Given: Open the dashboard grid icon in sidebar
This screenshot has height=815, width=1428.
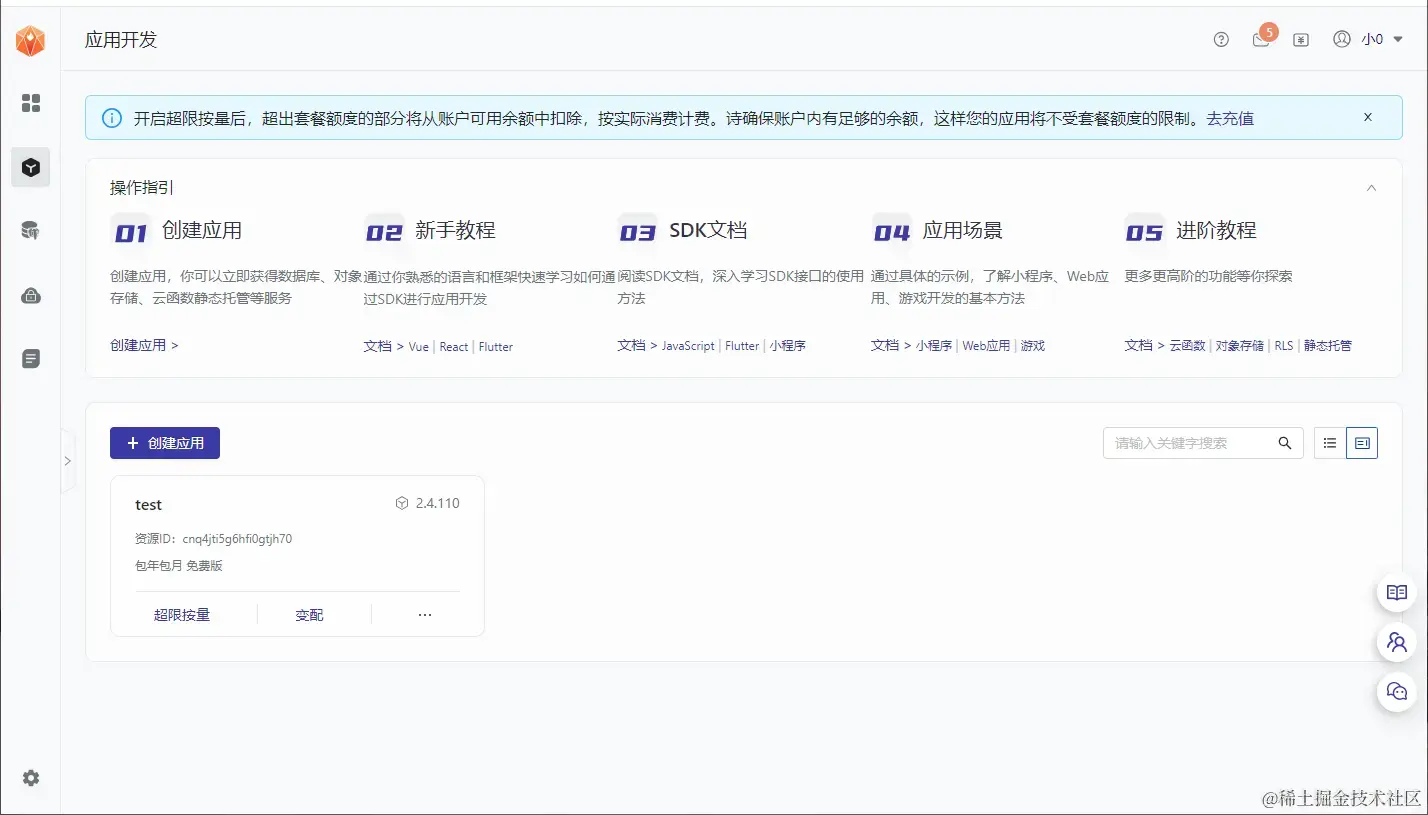Looking at the screenshot, I should 30,103.
